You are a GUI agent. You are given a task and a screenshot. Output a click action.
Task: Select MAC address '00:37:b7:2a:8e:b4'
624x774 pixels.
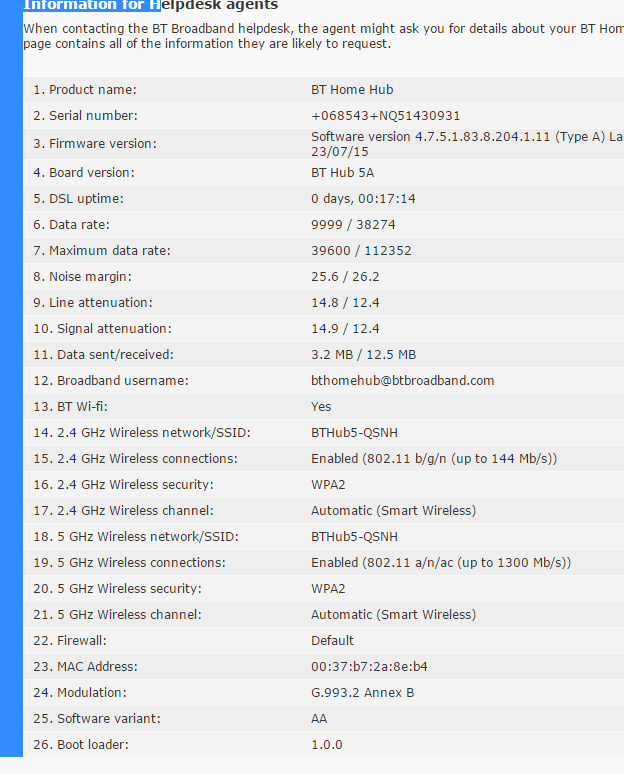point(369,667)
